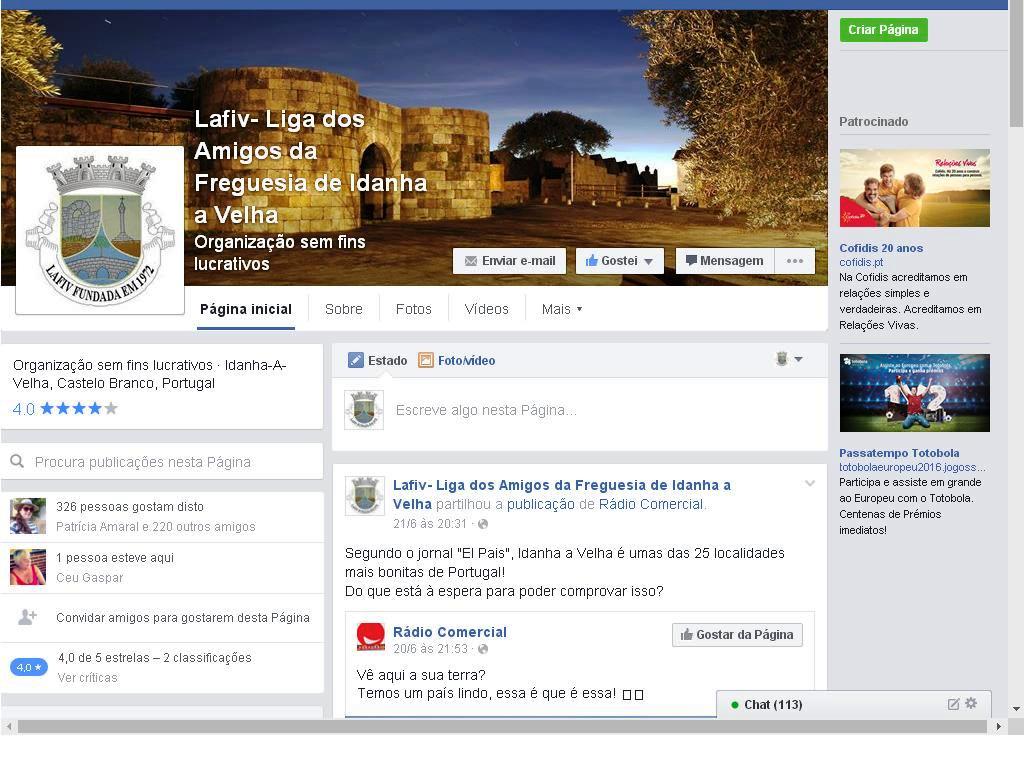Click the Patrocinado heading
Viewport: 1024px width, 768px height.
tap(874, 122)
